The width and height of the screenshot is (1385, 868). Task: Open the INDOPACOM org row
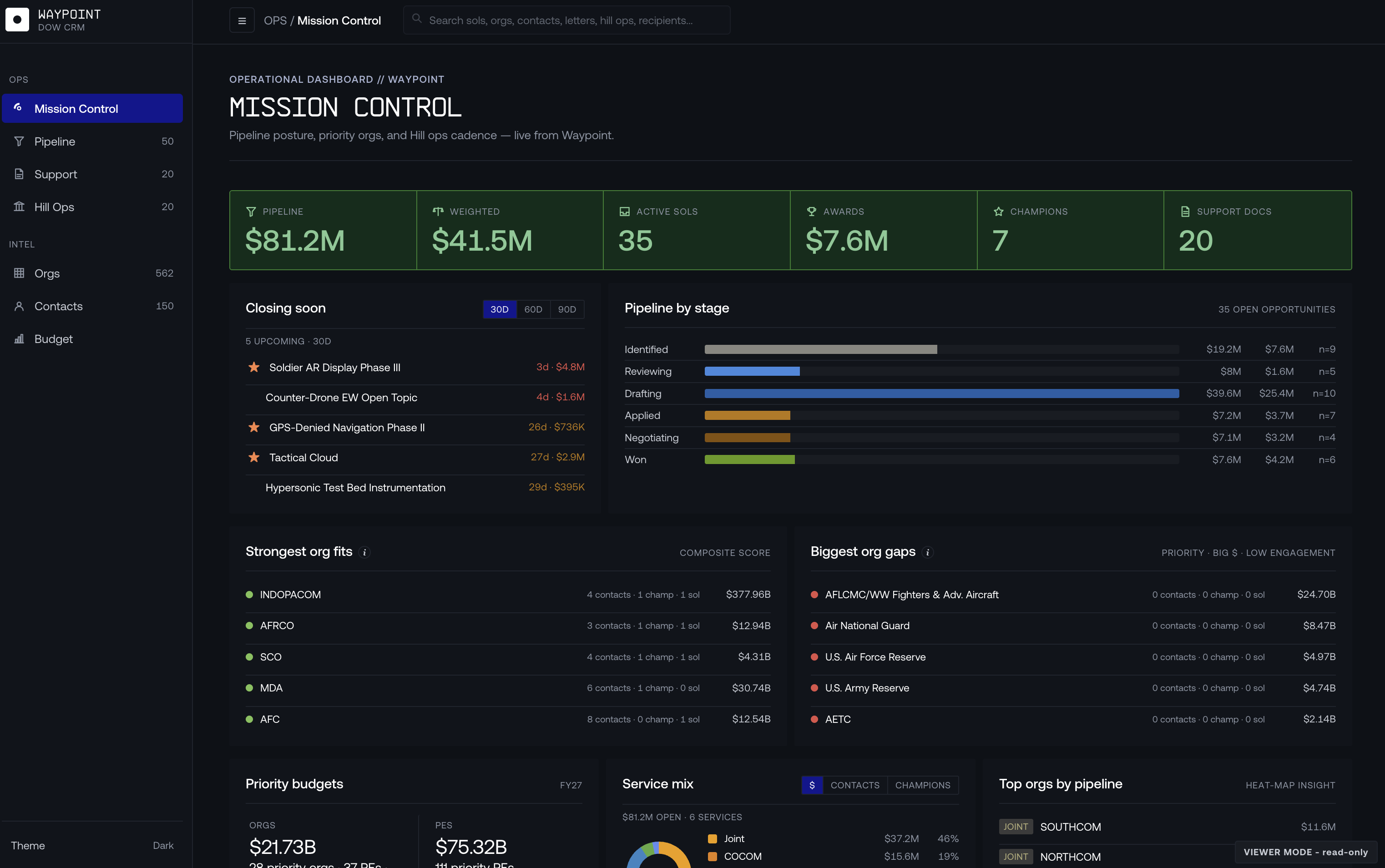point(508,595)
